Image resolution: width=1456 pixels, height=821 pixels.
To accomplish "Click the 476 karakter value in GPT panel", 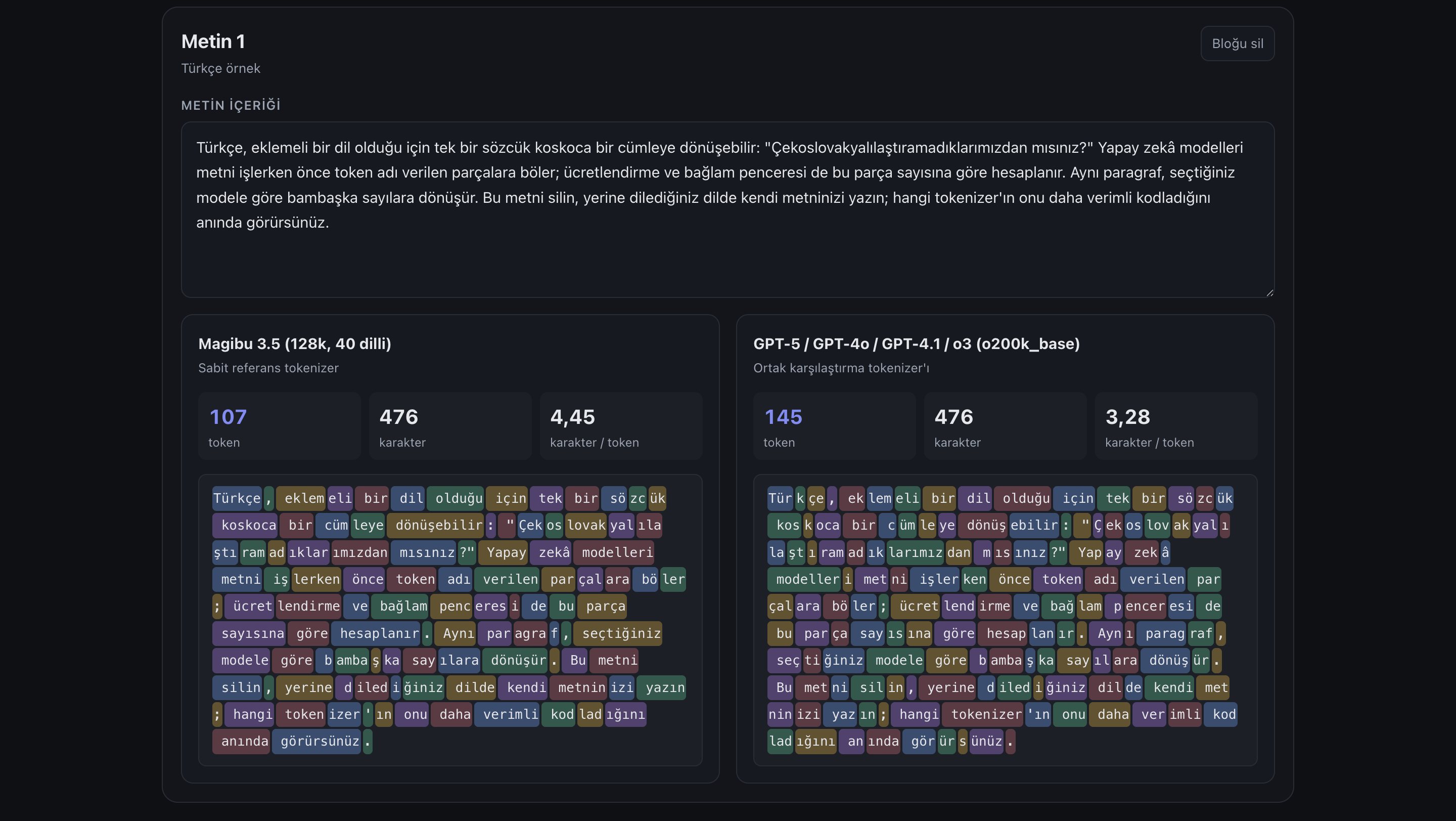I will (953, 417).
